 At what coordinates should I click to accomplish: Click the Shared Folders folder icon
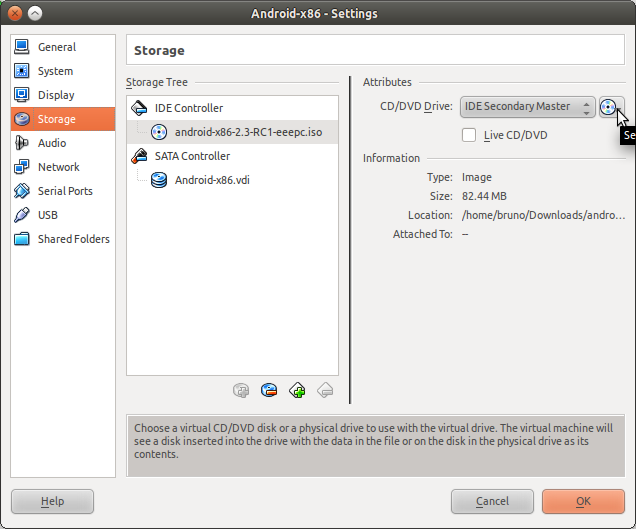[21, 239]
